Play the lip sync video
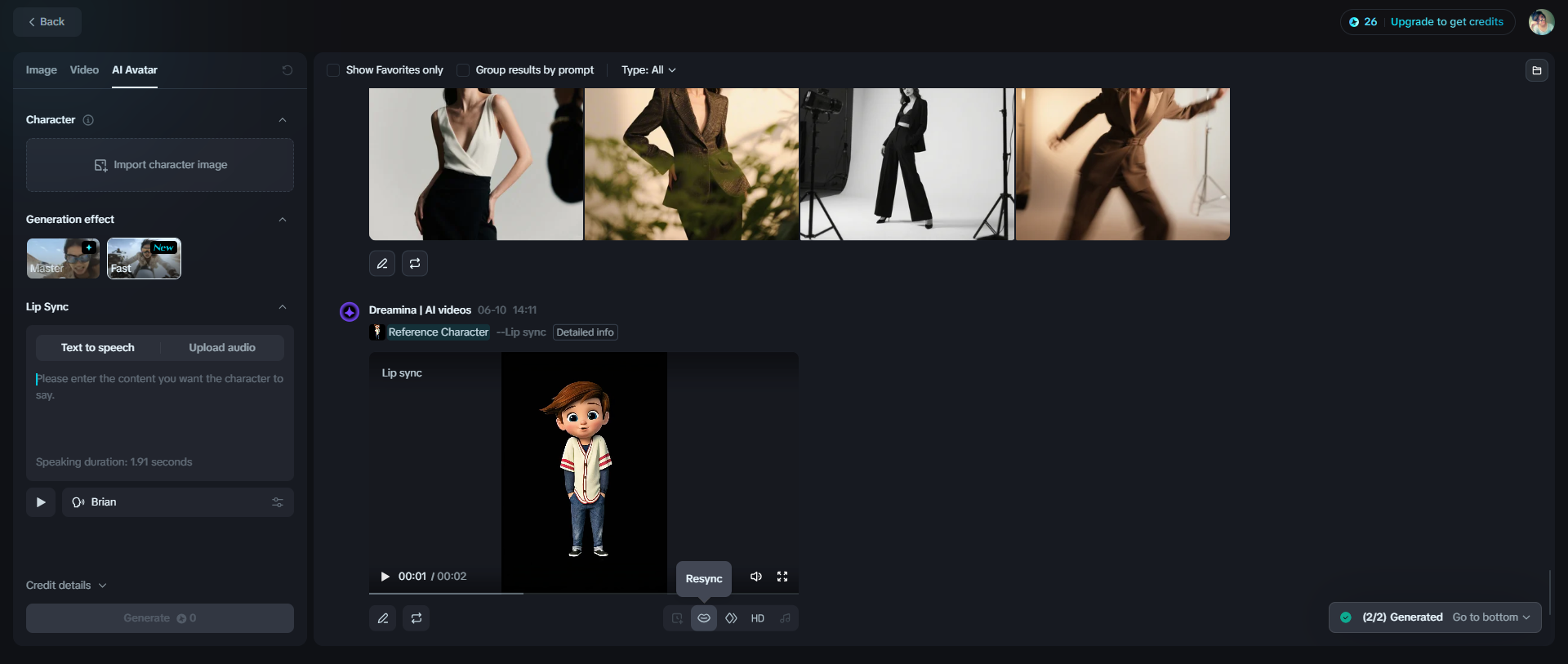This screenshot has width=1568, height=664. (x=385, y=577)
